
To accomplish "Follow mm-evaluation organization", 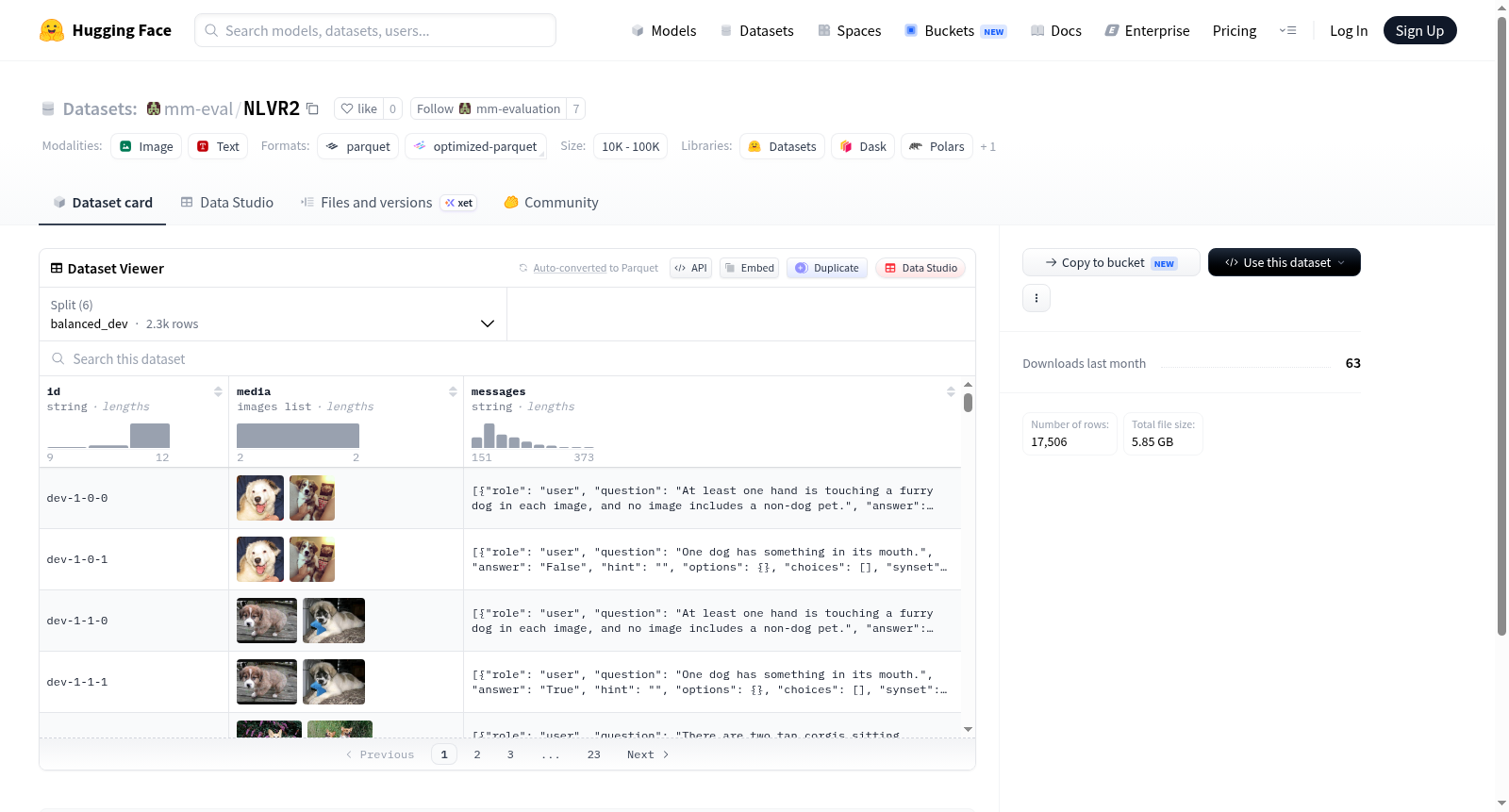I will click(489, 108).
